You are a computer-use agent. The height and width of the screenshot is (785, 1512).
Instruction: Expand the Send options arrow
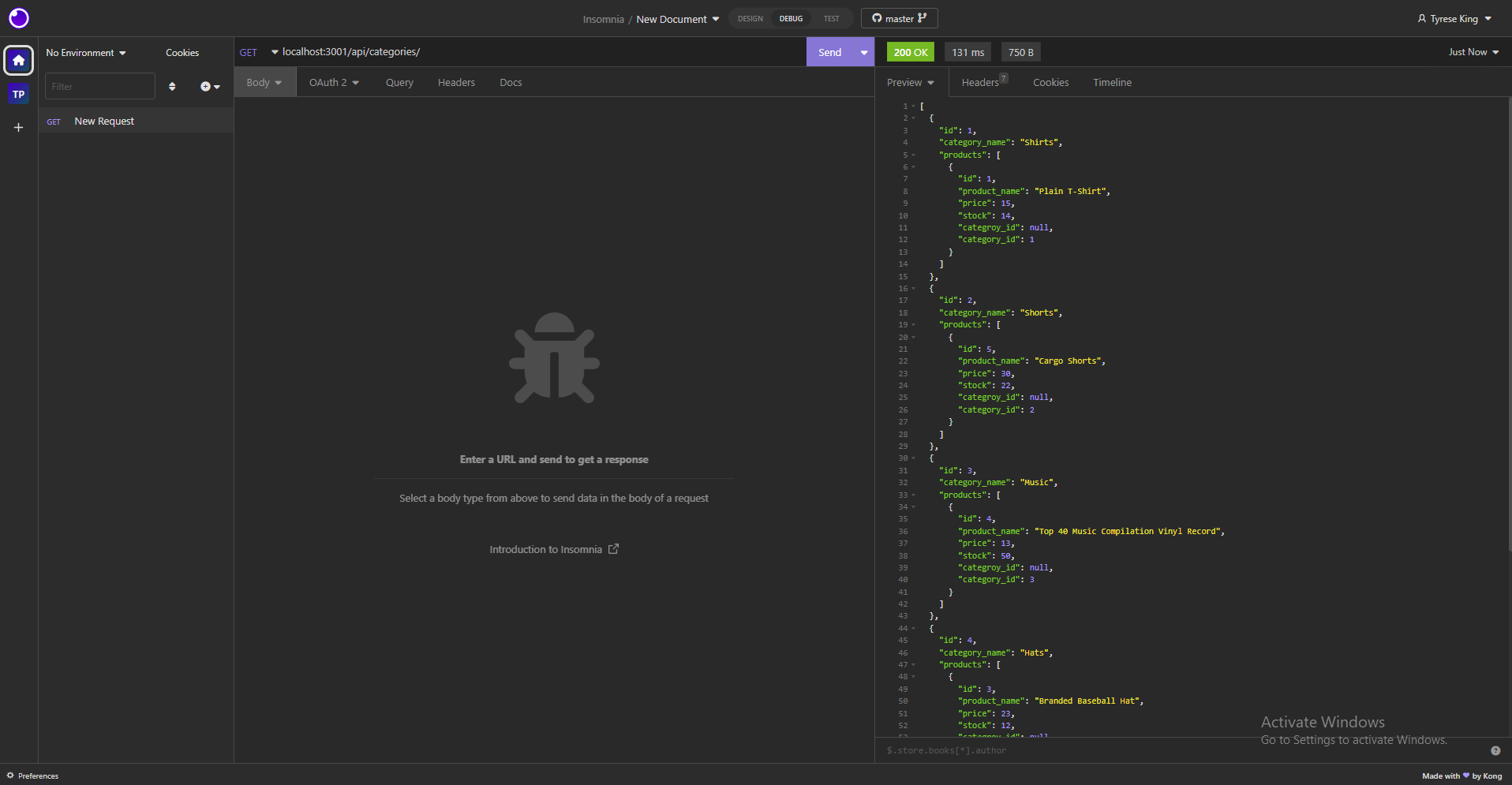click(x=864, y=52)
